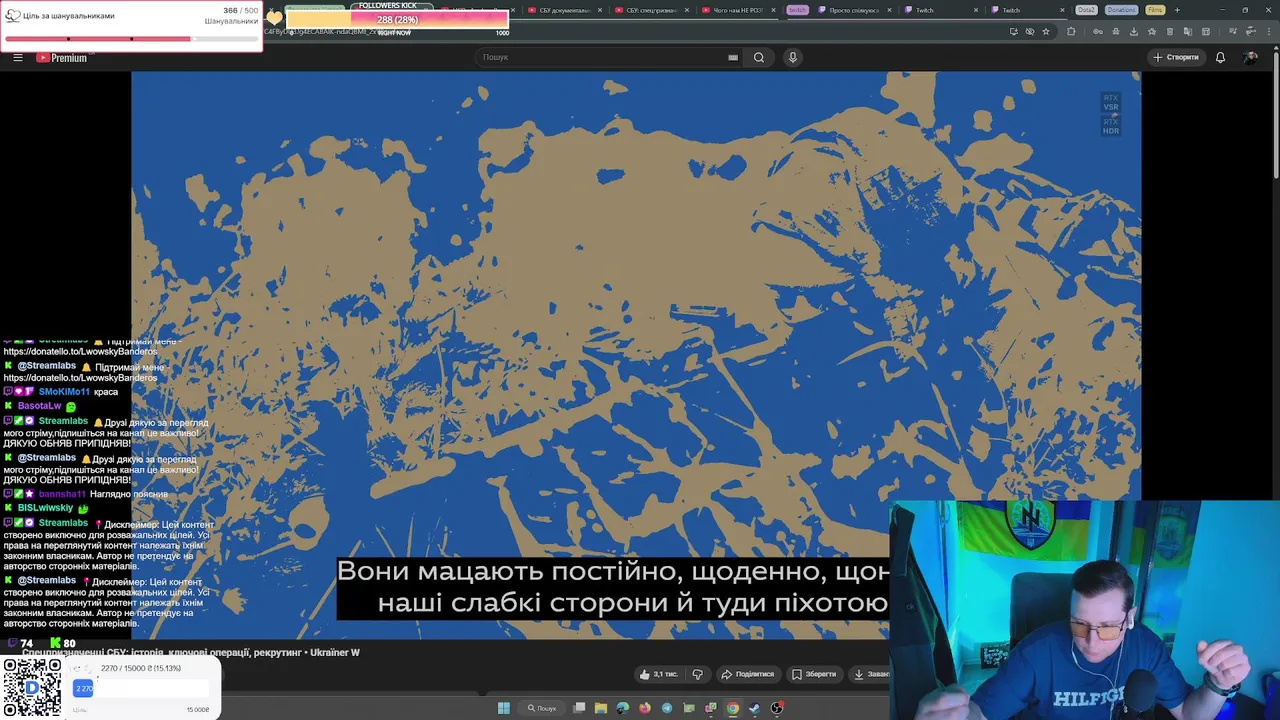Screen dimensions: 1280x720
Task: Click the eye-slash icon in address bar
Action: 1030,31
